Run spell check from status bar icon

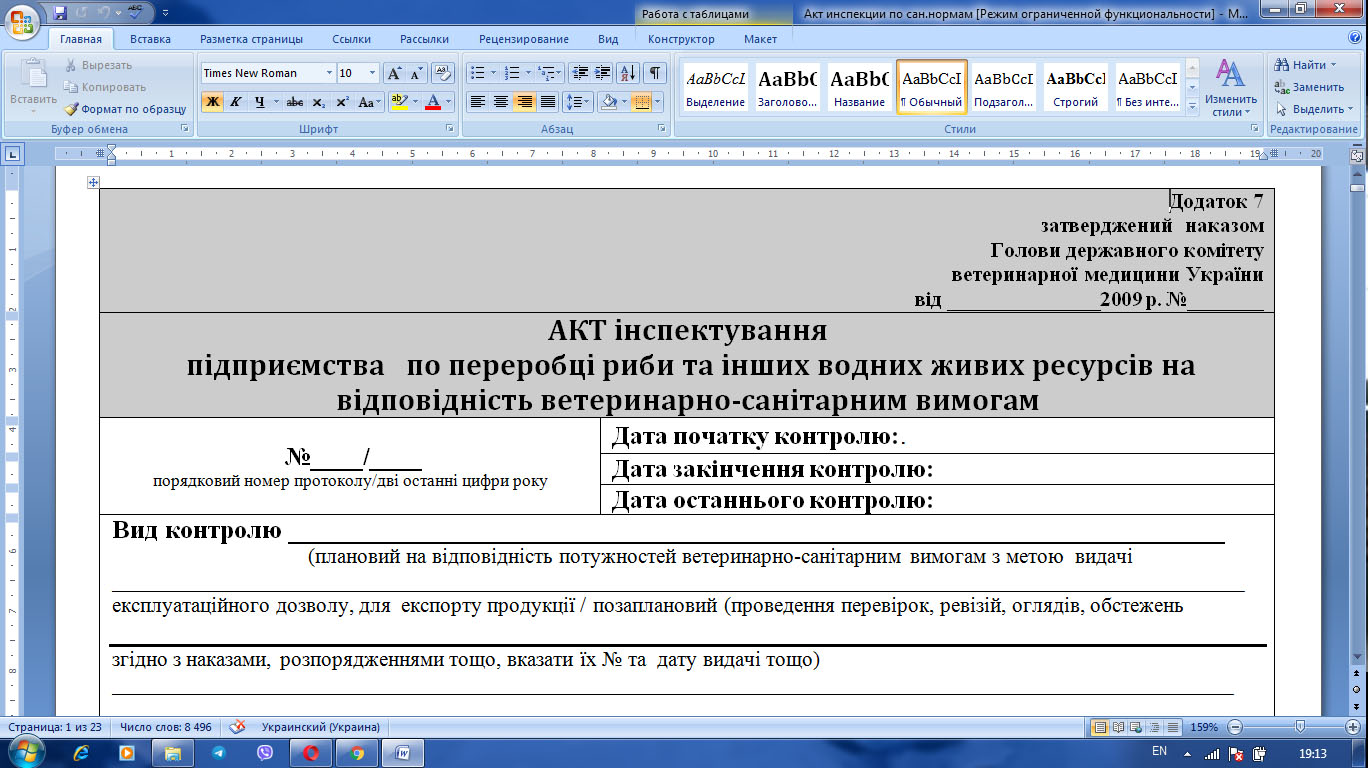click(x=238, y=727)
